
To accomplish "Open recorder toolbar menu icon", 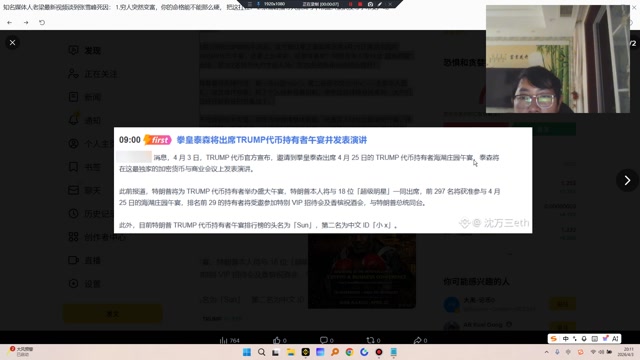I will 250,4.
